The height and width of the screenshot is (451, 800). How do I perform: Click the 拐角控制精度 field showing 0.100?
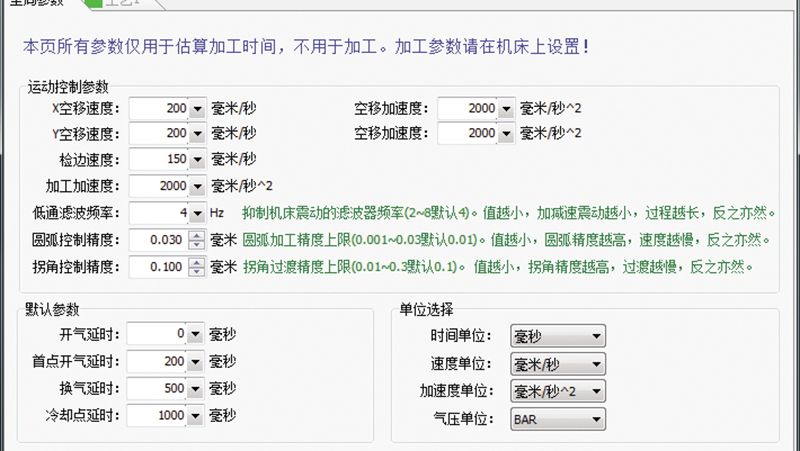point(160,267)
